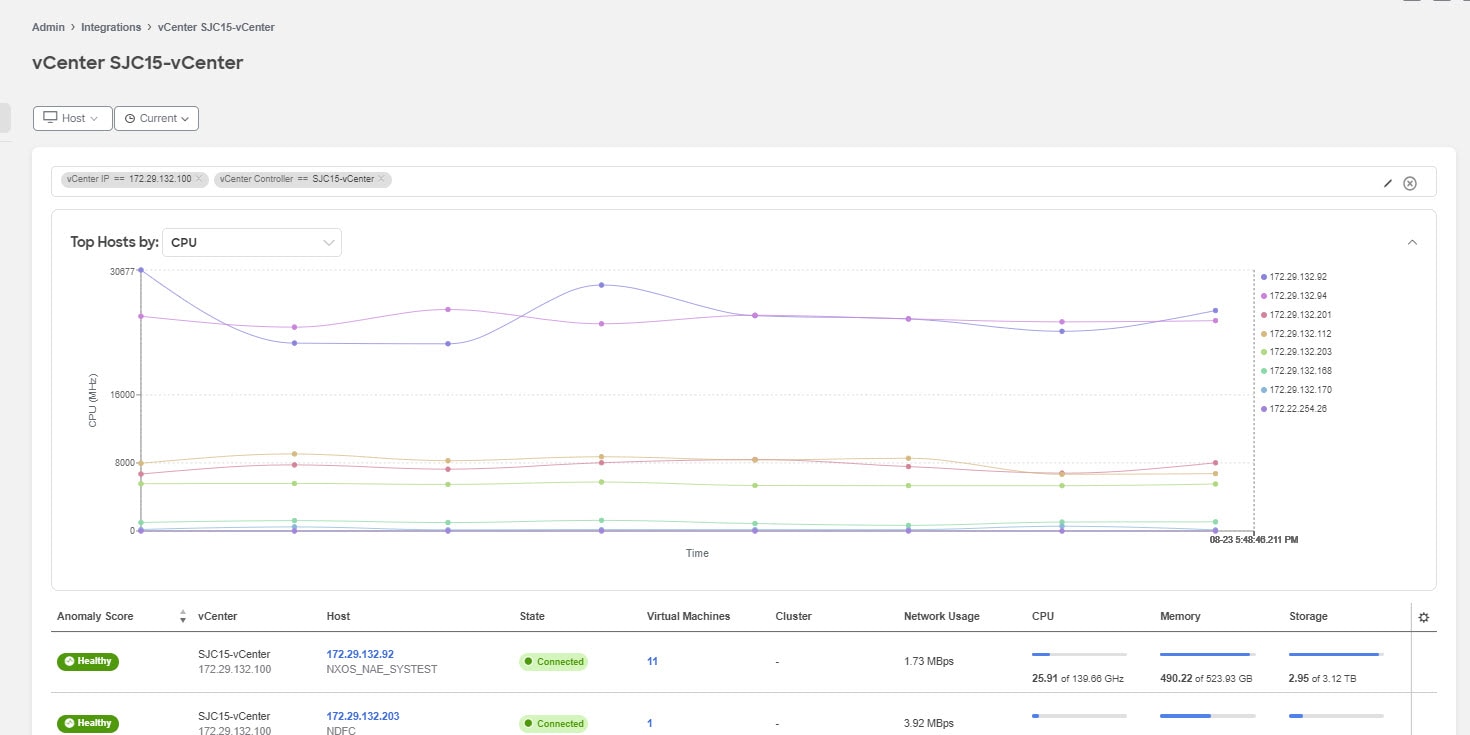This screenshot has height=735, width=1470.
Task: Toggle legend entry 172.29.132.92
Action: (x=1294, y=276)
